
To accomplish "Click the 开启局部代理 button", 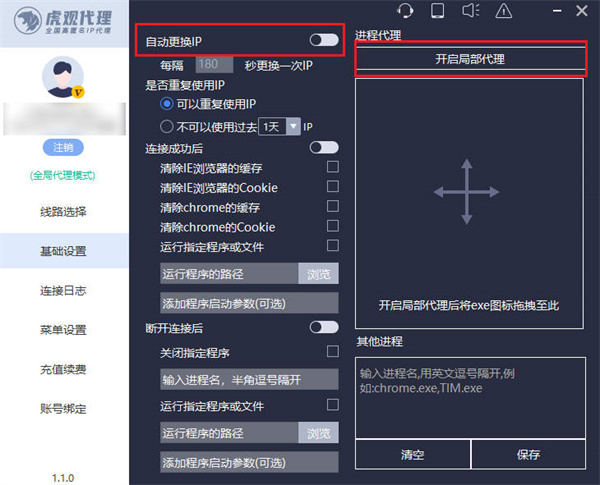I will pos(470,59).
